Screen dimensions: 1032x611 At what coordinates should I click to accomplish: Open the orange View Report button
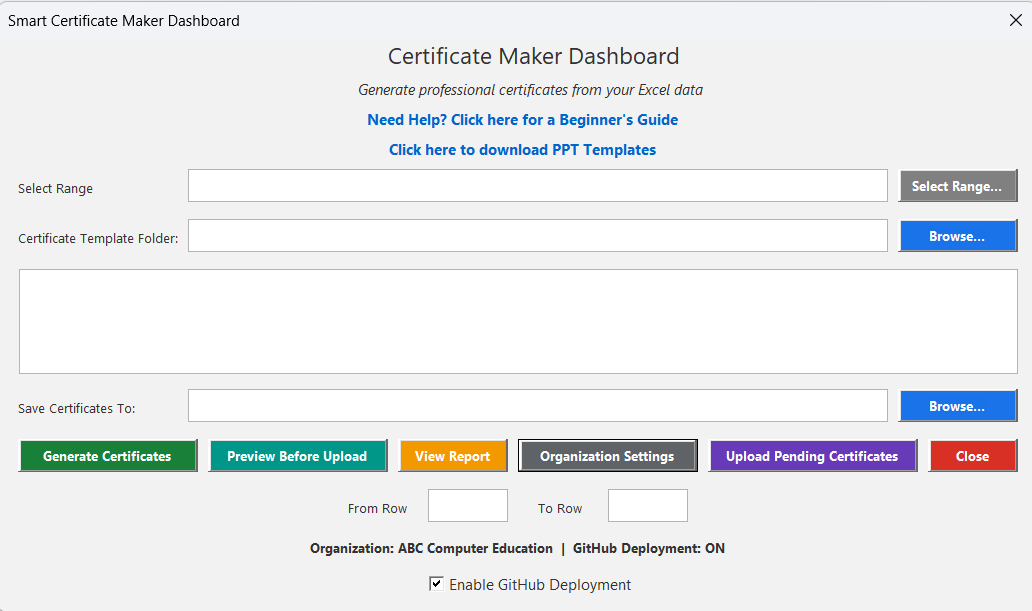pyautogui.click(x=453, y=456)
